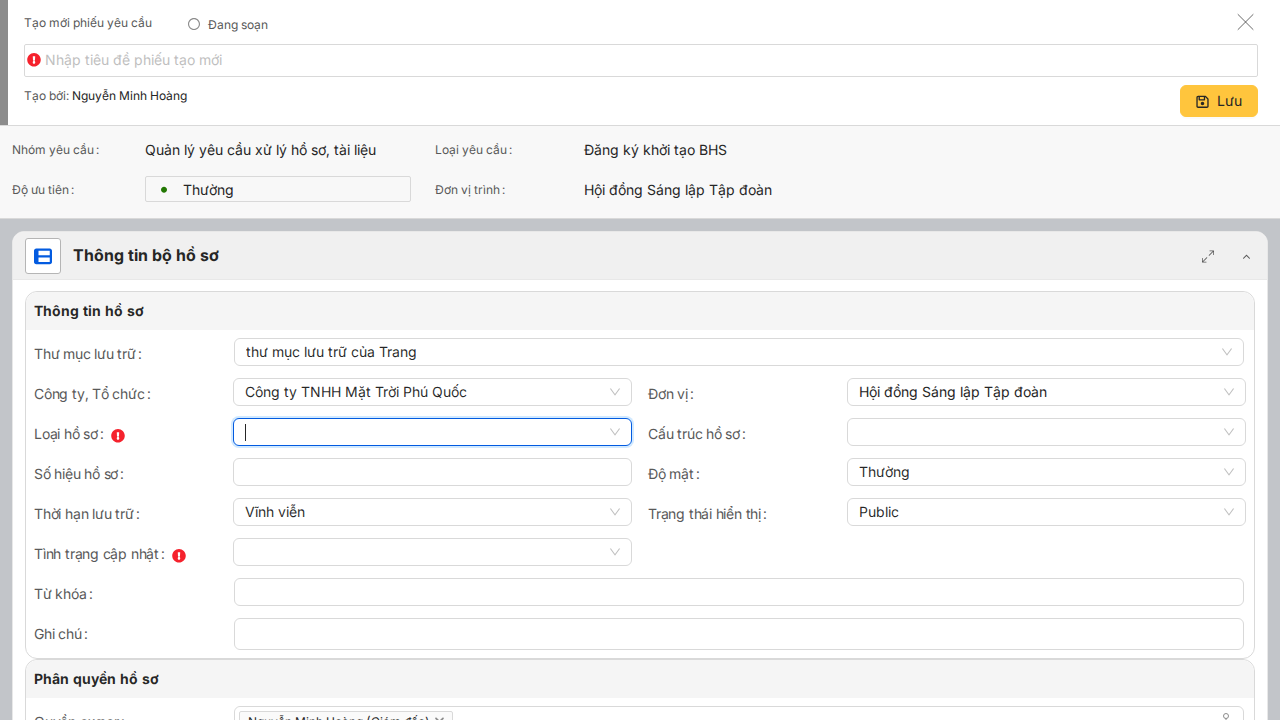Click the red warning icon next to Loại hồ sơ
This screenshot has width=1280, height=720.
click(118, 435)
